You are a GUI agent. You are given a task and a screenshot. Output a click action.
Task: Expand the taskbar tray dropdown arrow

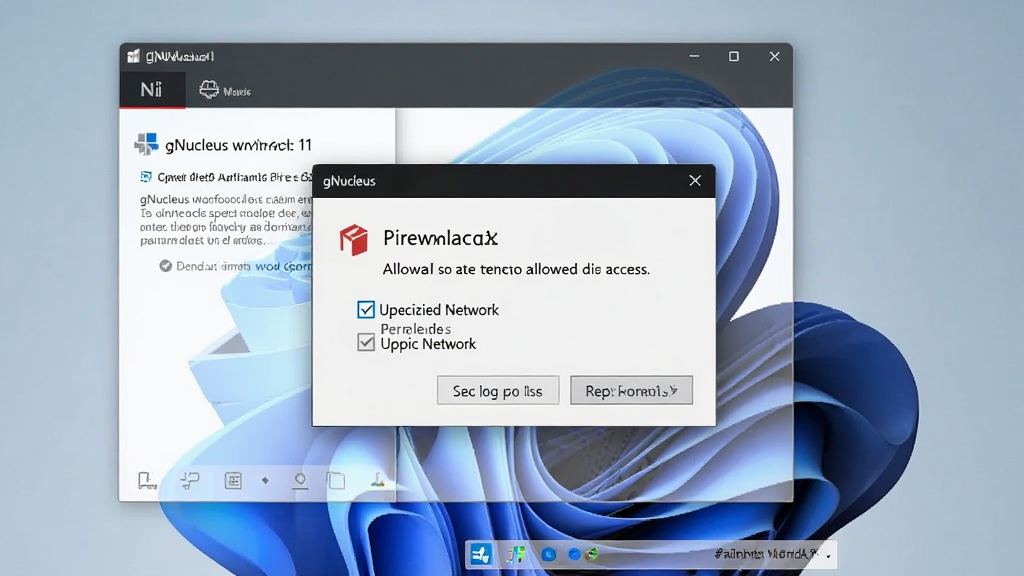(x=828, y=556)
